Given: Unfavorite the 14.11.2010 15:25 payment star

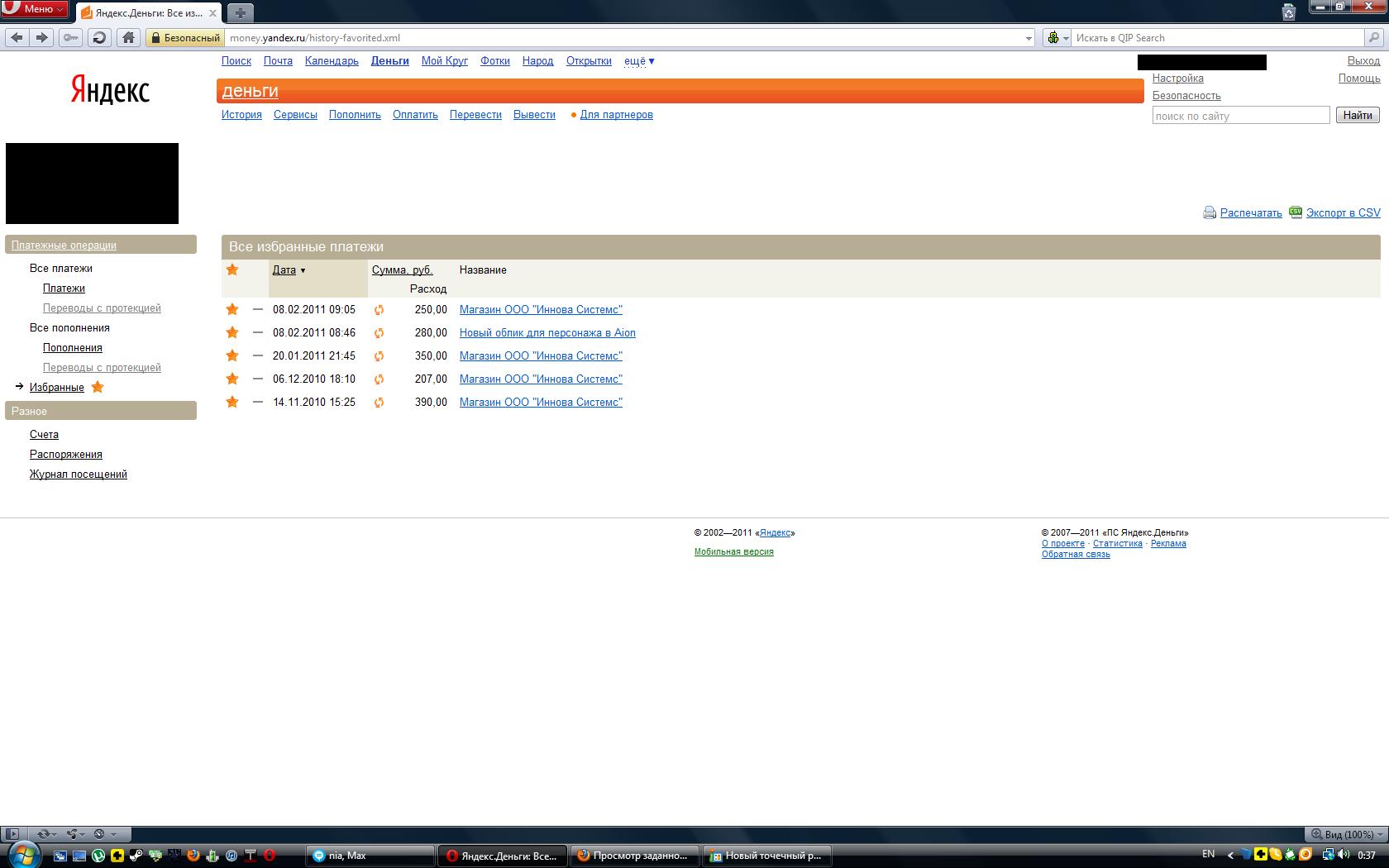Looking at the screenshot, I should (x=232, y=402).
